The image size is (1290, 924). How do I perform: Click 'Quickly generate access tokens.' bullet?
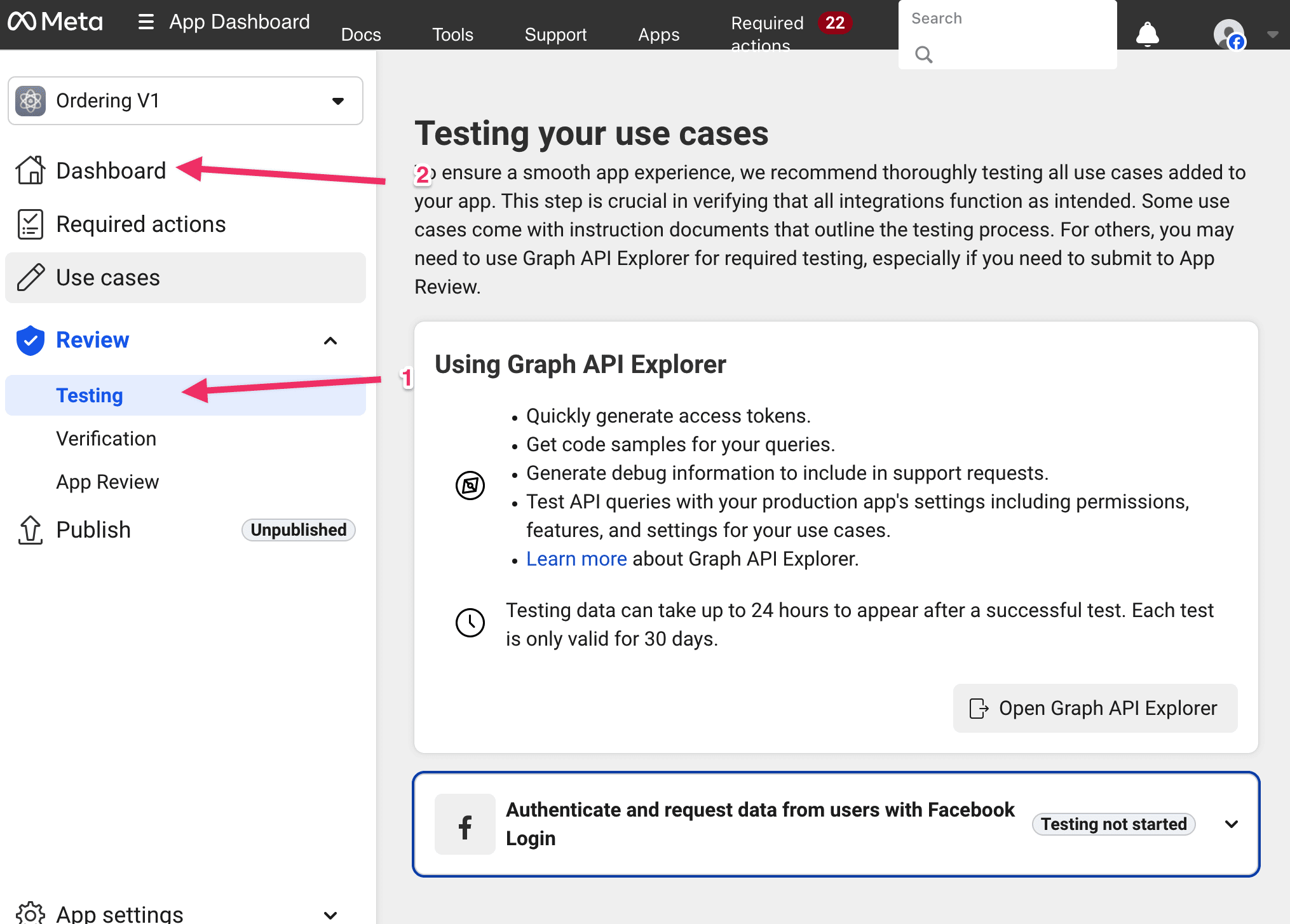(669, 416)
